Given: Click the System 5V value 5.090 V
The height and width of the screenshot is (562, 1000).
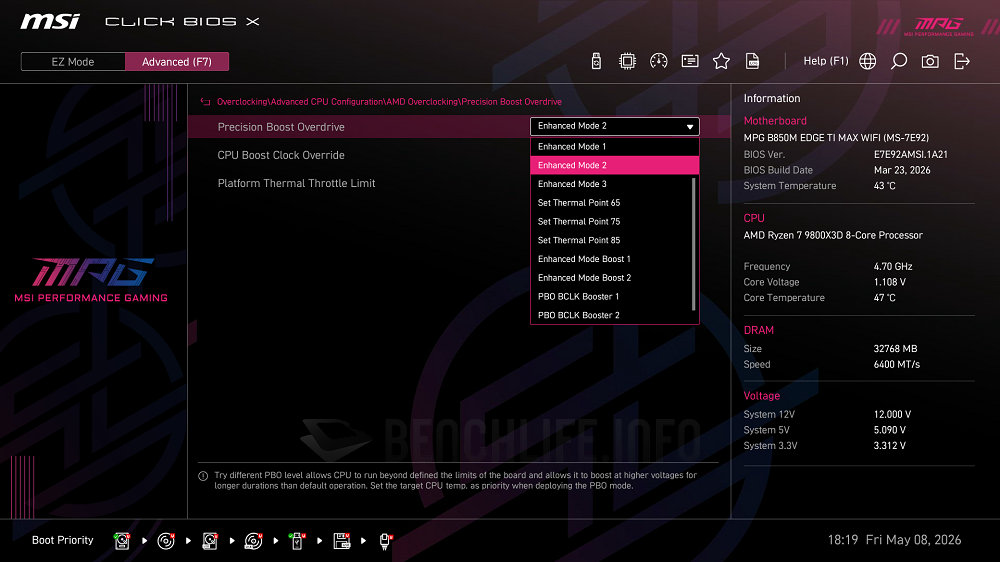Looking at the screenshot, I should [890, 431].
